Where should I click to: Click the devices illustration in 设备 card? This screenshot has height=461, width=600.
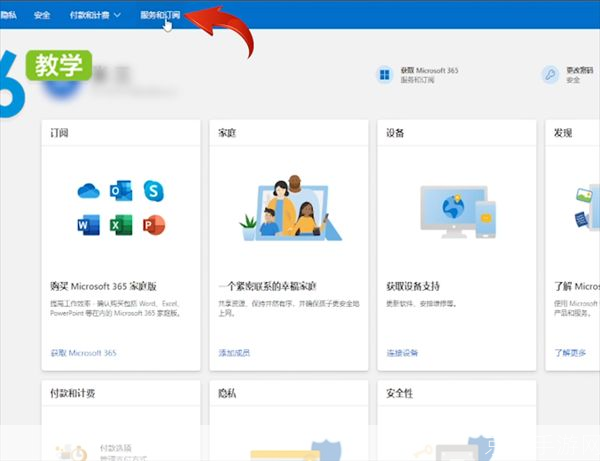point(458,212)
